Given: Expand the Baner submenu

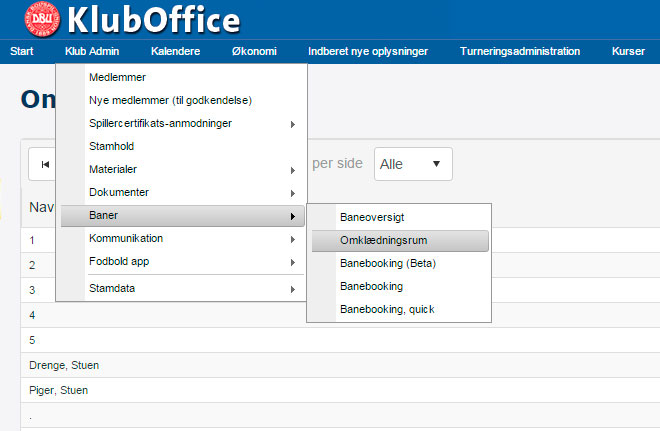Looking at the screenshot, I should [x=182, y=216].
